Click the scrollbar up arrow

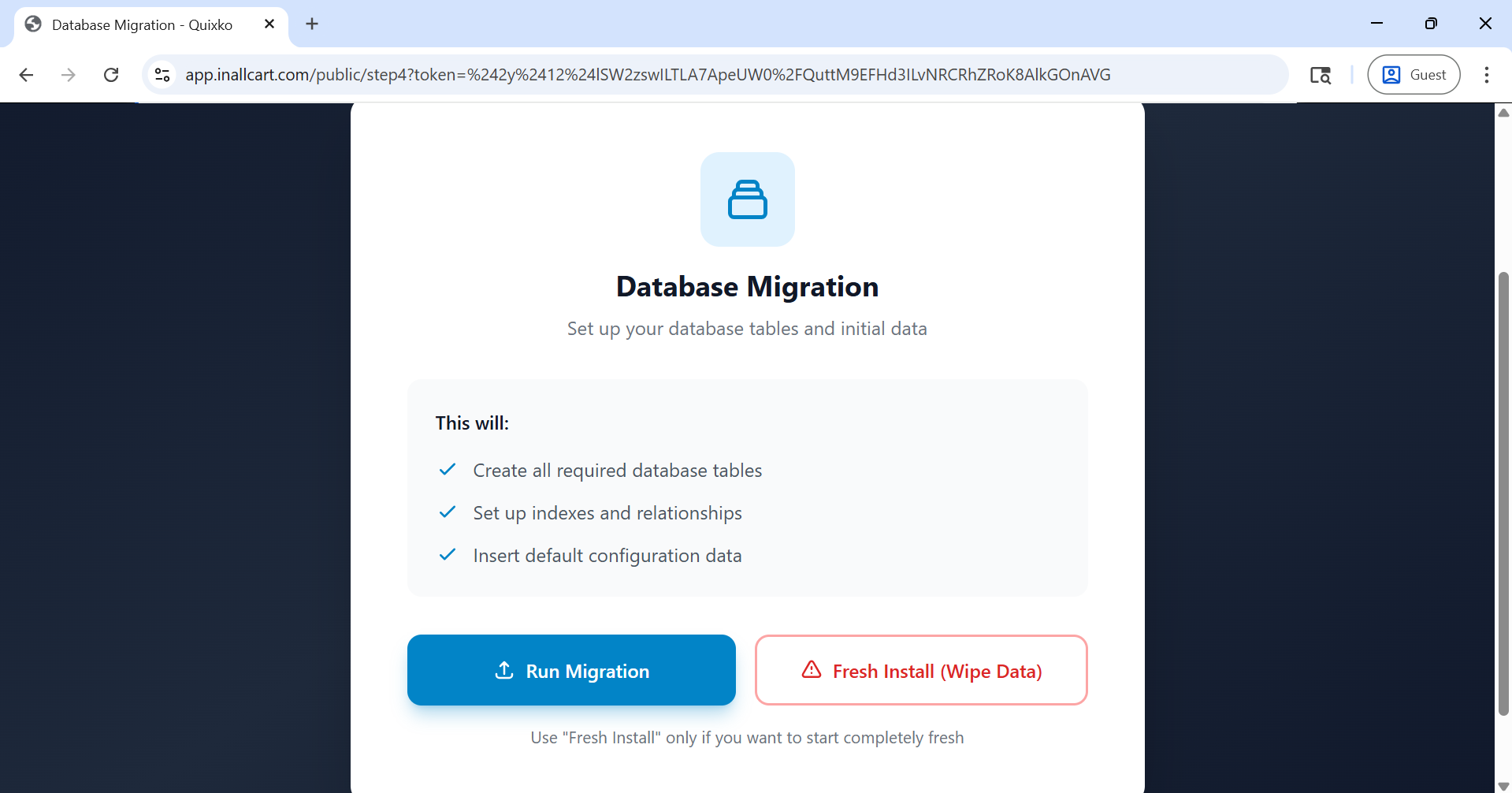click(1503, 112)
